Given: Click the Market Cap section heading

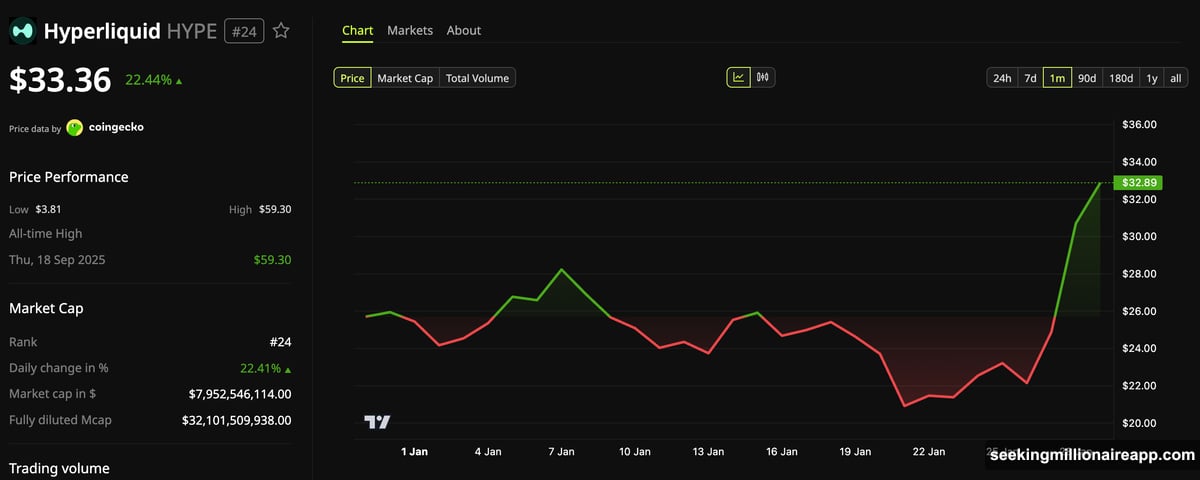Looking at the screenshot, I should tap(46, 308).
